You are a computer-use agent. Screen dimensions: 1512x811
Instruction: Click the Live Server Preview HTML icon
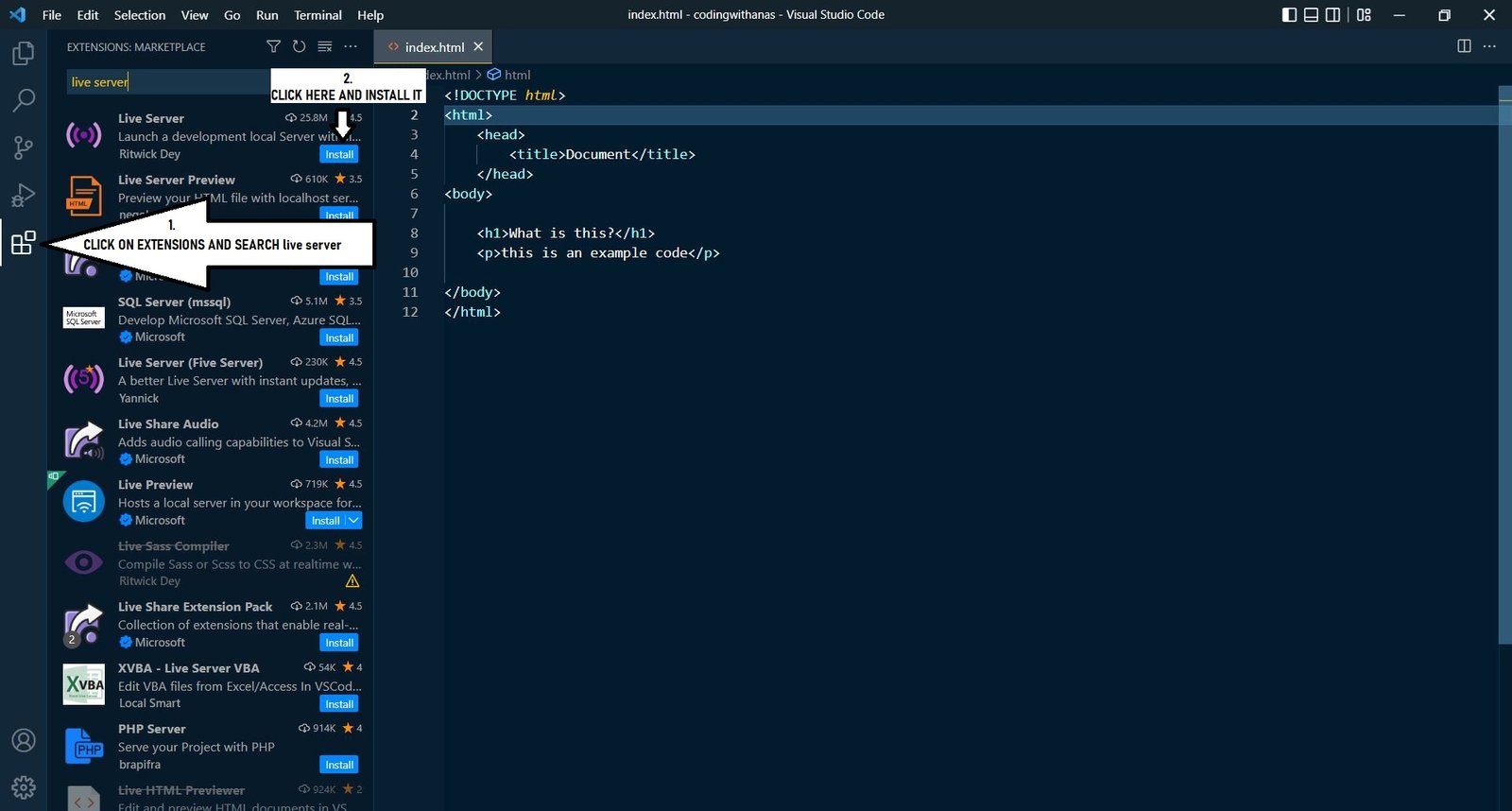(83, 196)
